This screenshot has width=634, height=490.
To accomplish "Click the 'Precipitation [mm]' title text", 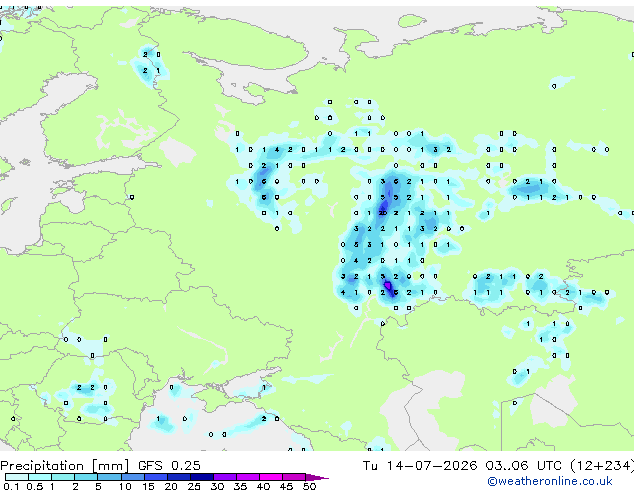I will (x=65, y=466).
